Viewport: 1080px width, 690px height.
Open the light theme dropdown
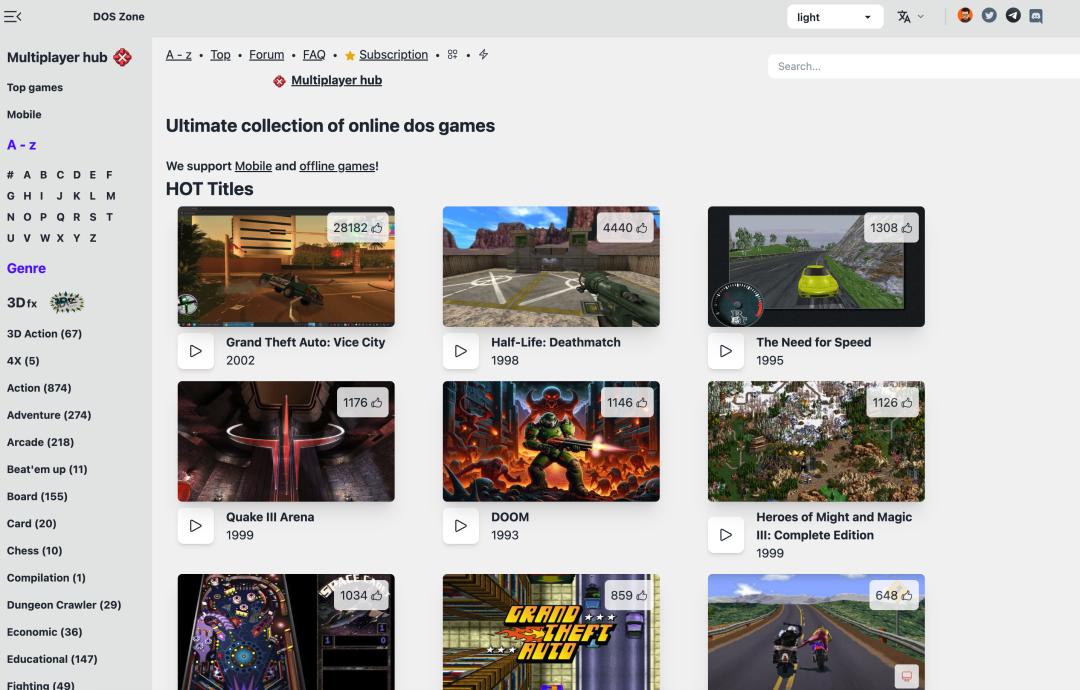click(834, 17)
